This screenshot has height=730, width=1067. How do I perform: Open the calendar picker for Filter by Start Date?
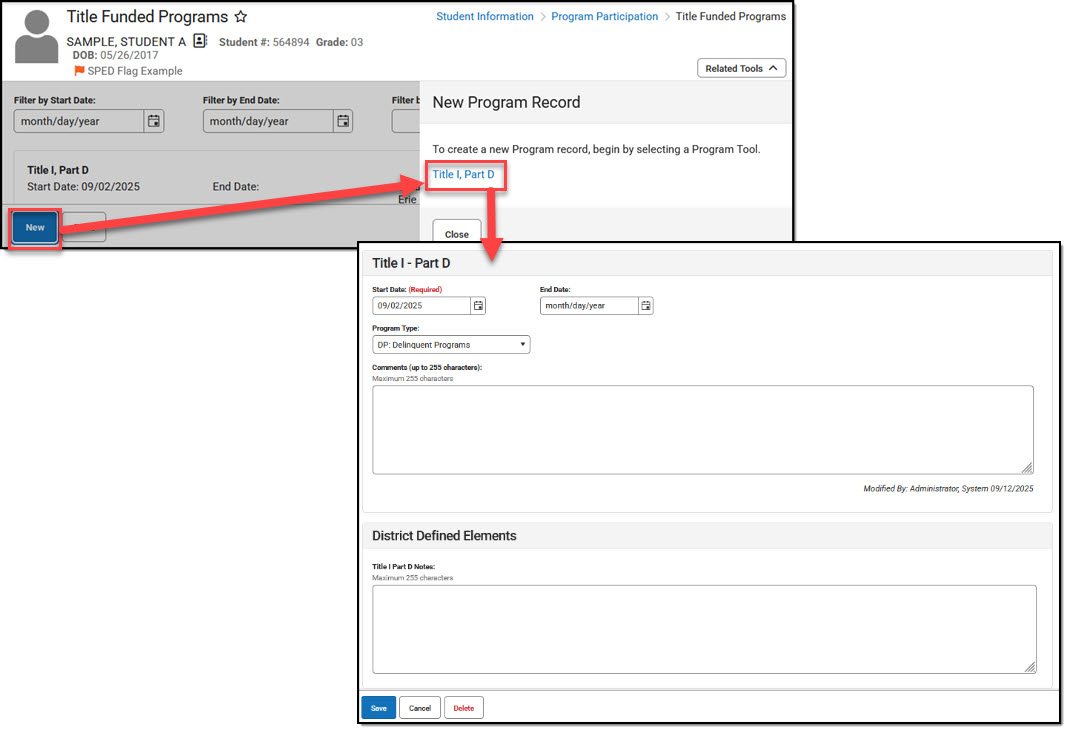click(155, 121)
